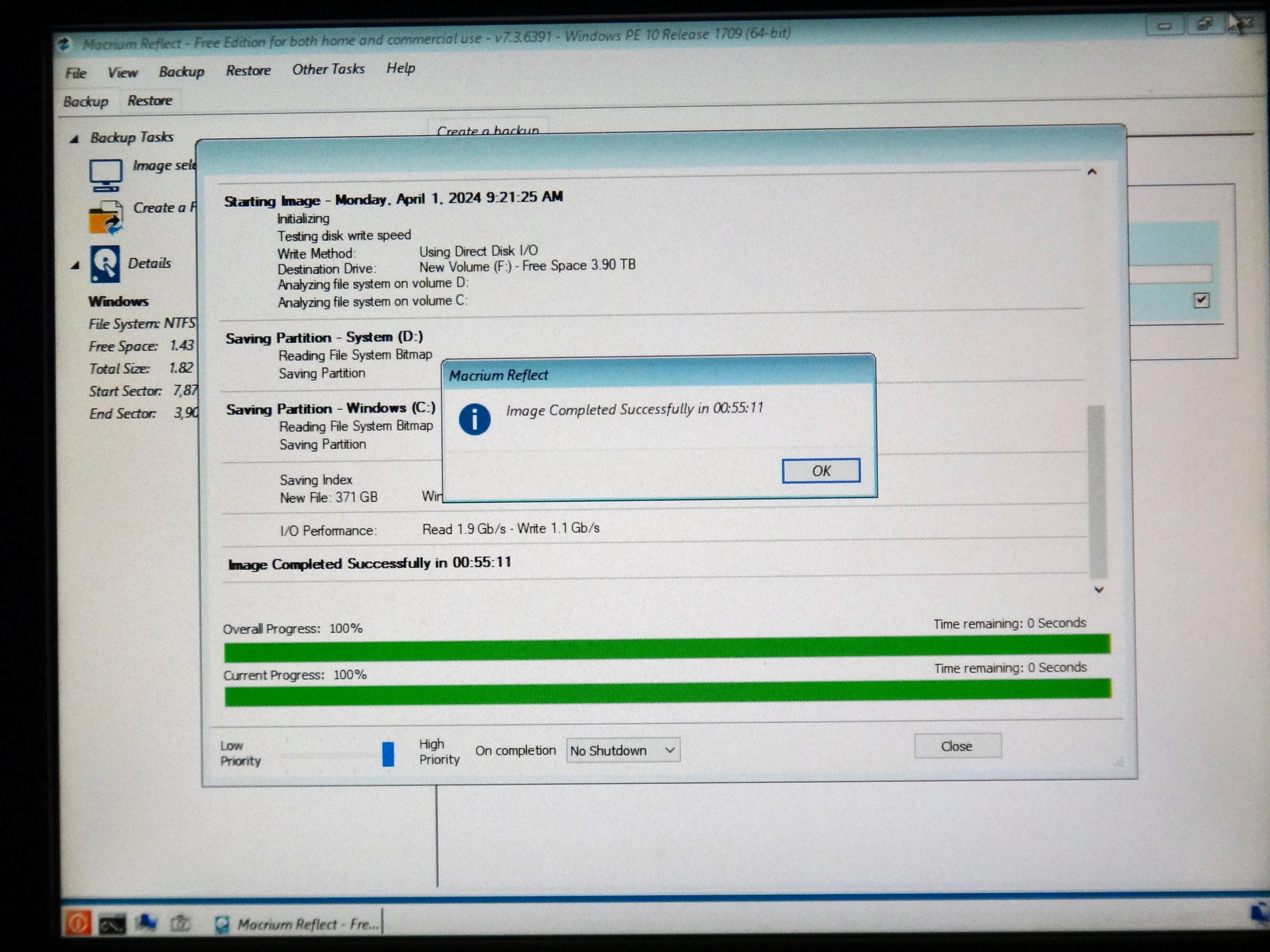The image size is (1270, 952).
Task: Click 'Image Completed Successfully in 00:55:11' log line
Action: 370,563
